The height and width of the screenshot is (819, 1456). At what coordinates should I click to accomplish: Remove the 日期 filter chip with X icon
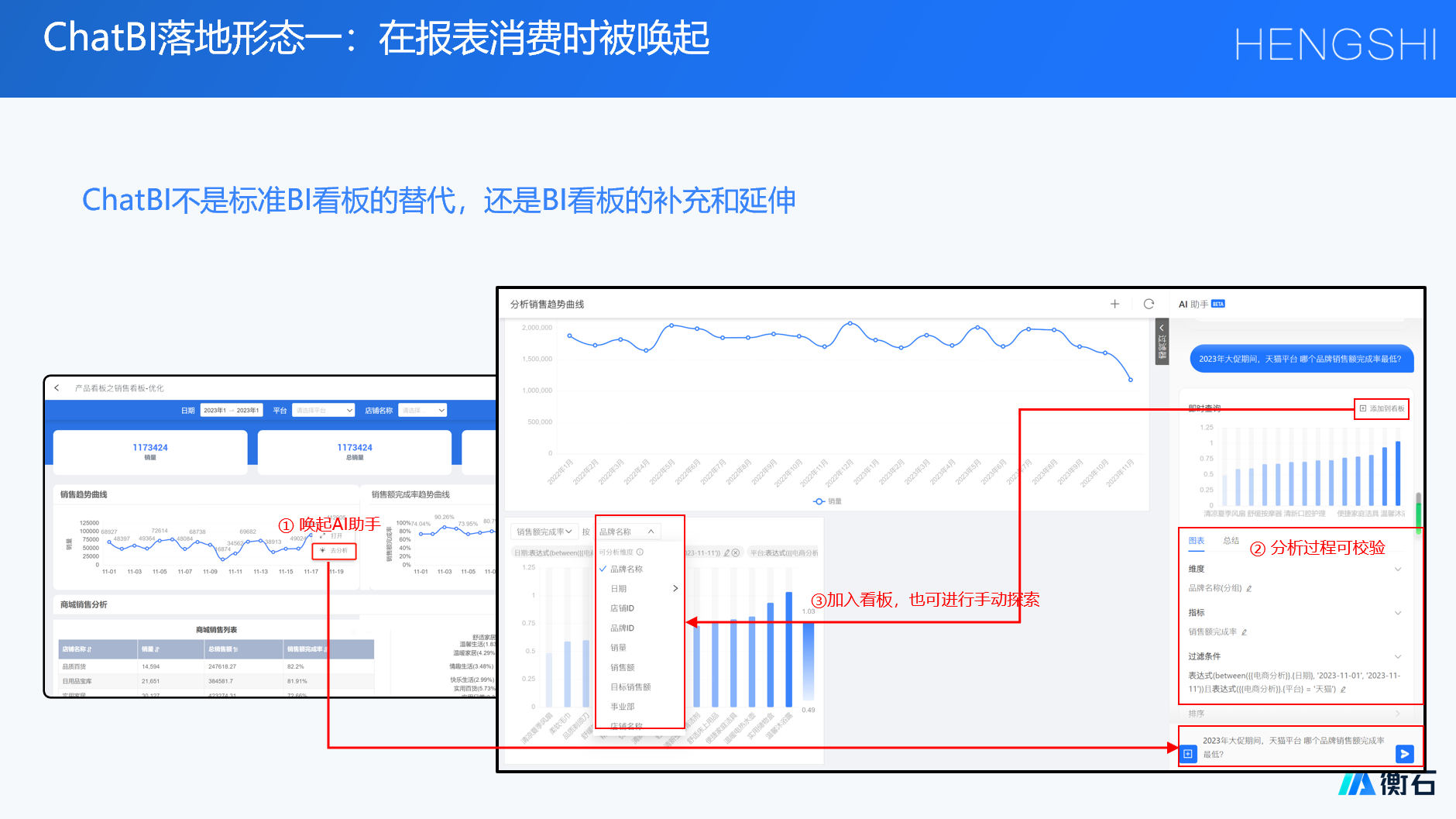[x=736, y=552]
